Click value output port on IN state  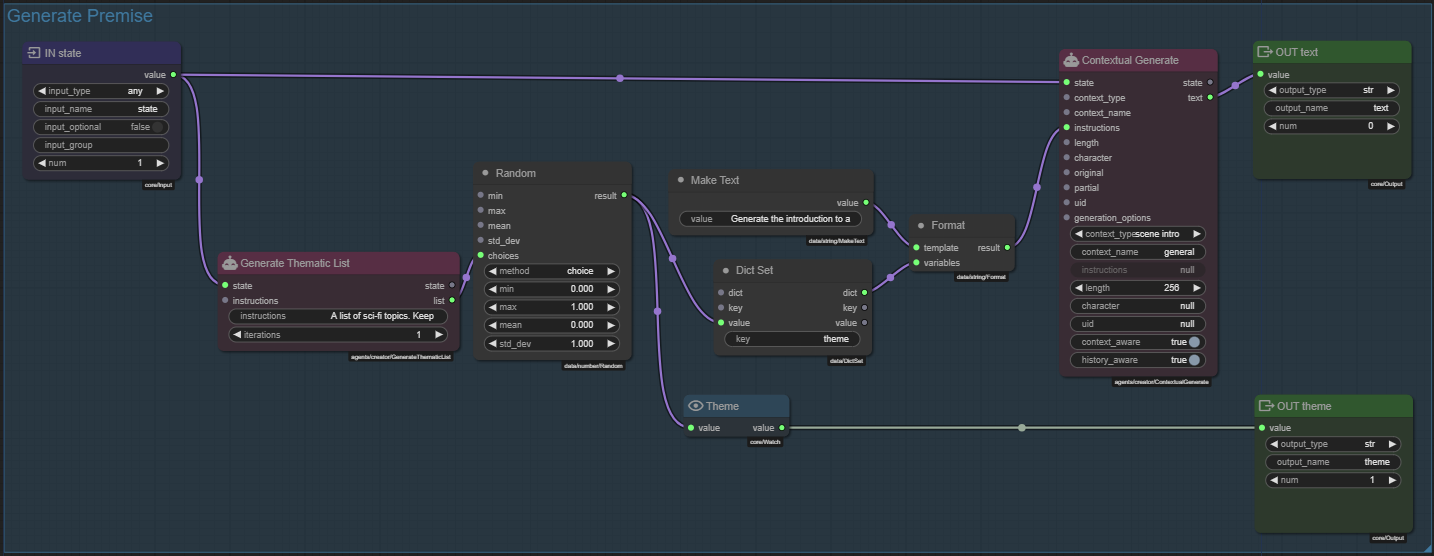(174, 74)
